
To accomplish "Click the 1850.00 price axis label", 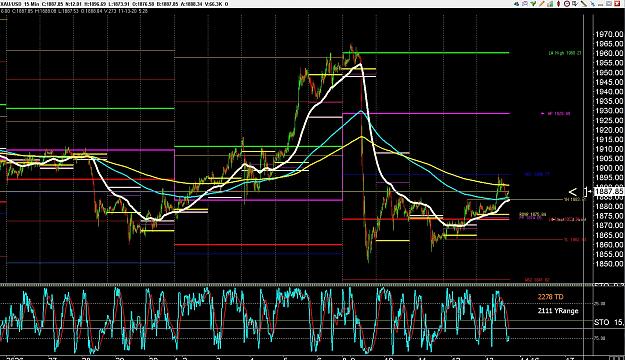I will (609, 264).
